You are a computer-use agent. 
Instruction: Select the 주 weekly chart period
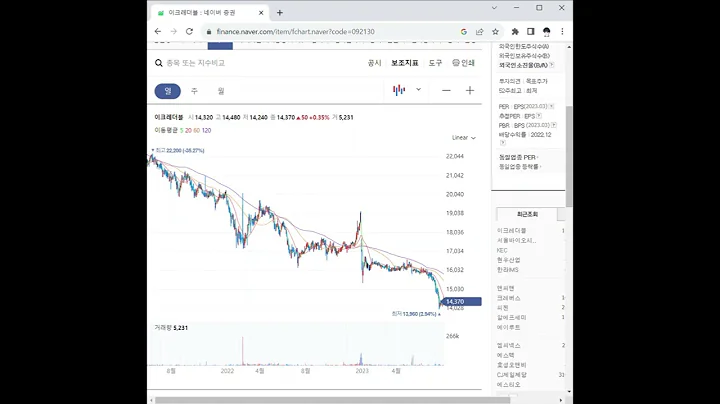[194, 91]
